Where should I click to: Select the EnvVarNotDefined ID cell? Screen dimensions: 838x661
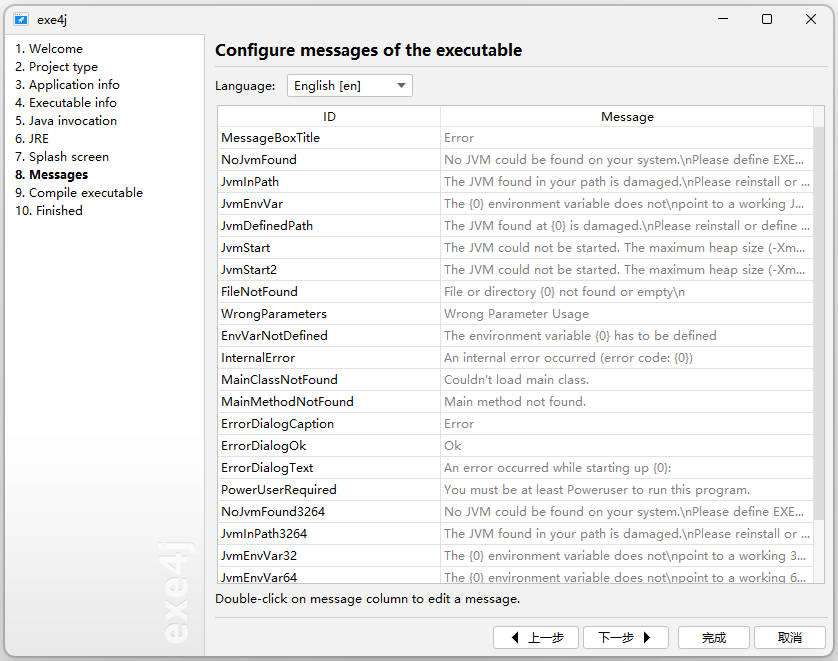(329, 336)
